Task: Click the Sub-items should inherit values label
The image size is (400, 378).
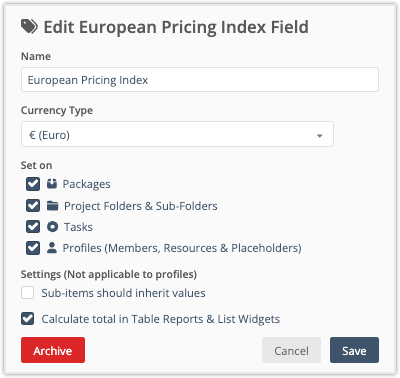Action: (x=123, y=293)
